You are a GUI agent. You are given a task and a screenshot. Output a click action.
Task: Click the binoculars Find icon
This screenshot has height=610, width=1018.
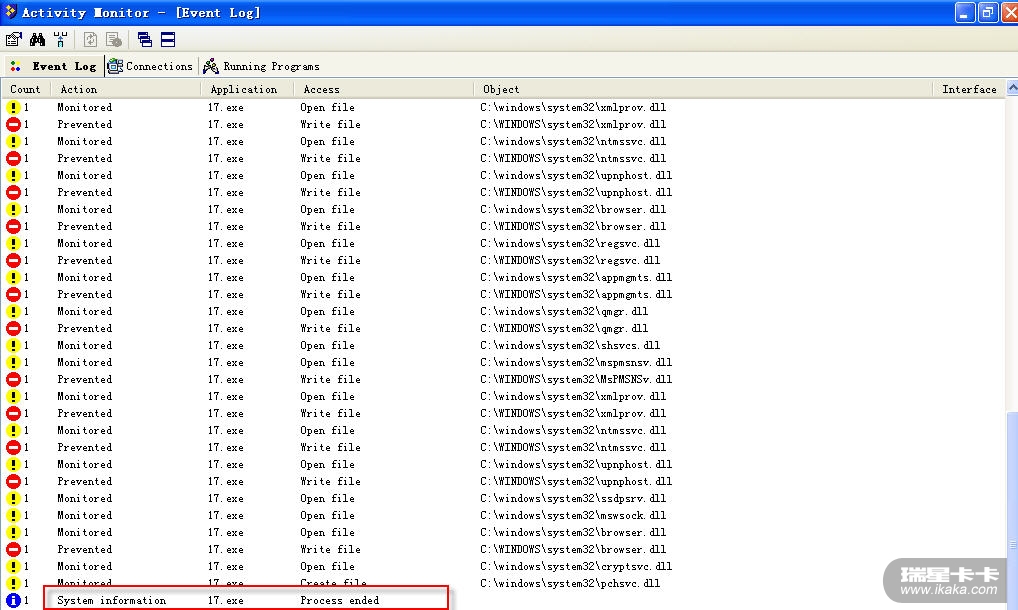[37, 40]
